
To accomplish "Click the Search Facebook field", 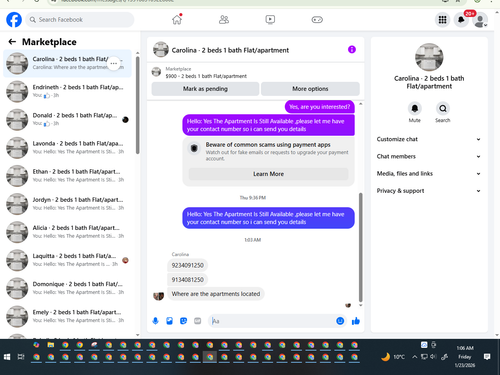I will click(x=80, y=20).
